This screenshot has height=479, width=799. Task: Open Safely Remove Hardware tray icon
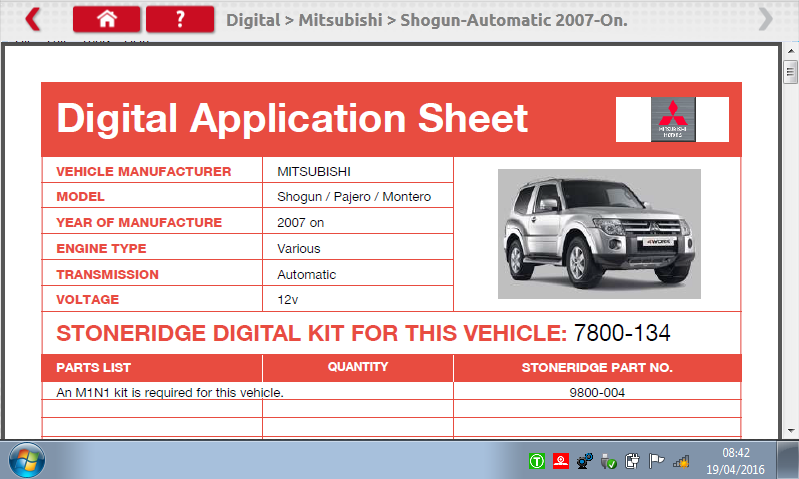tap(608, 462)
